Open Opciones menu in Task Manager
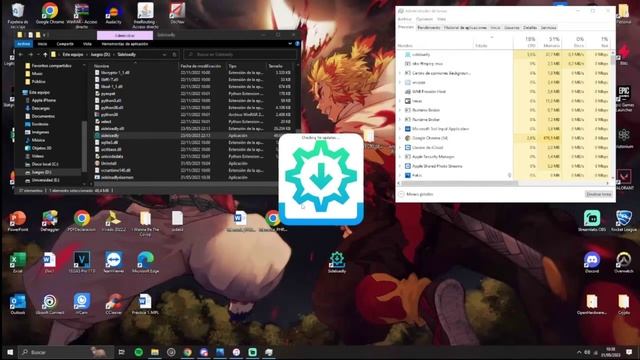Image resolution: width=640 pixels, height=360 pixels. pos(424,19)
